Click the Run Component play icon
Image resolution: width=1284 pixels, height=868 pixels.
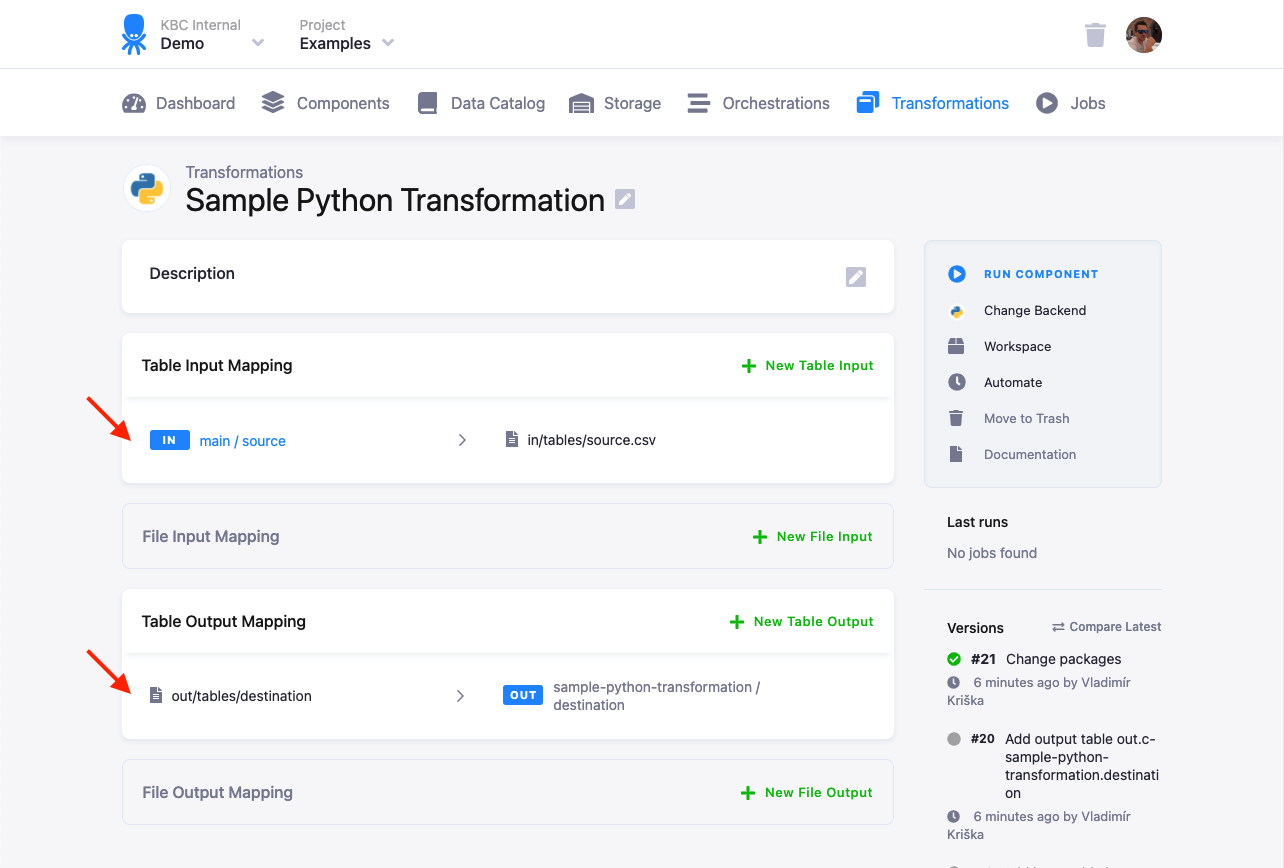coord(957,274)
